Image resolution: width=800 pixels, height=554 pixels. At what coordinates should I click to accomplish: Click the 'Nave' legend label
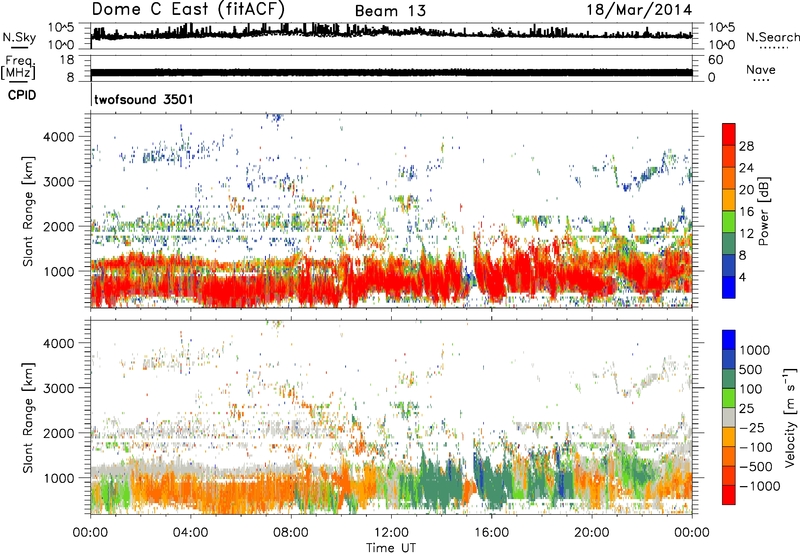(761, 69)
